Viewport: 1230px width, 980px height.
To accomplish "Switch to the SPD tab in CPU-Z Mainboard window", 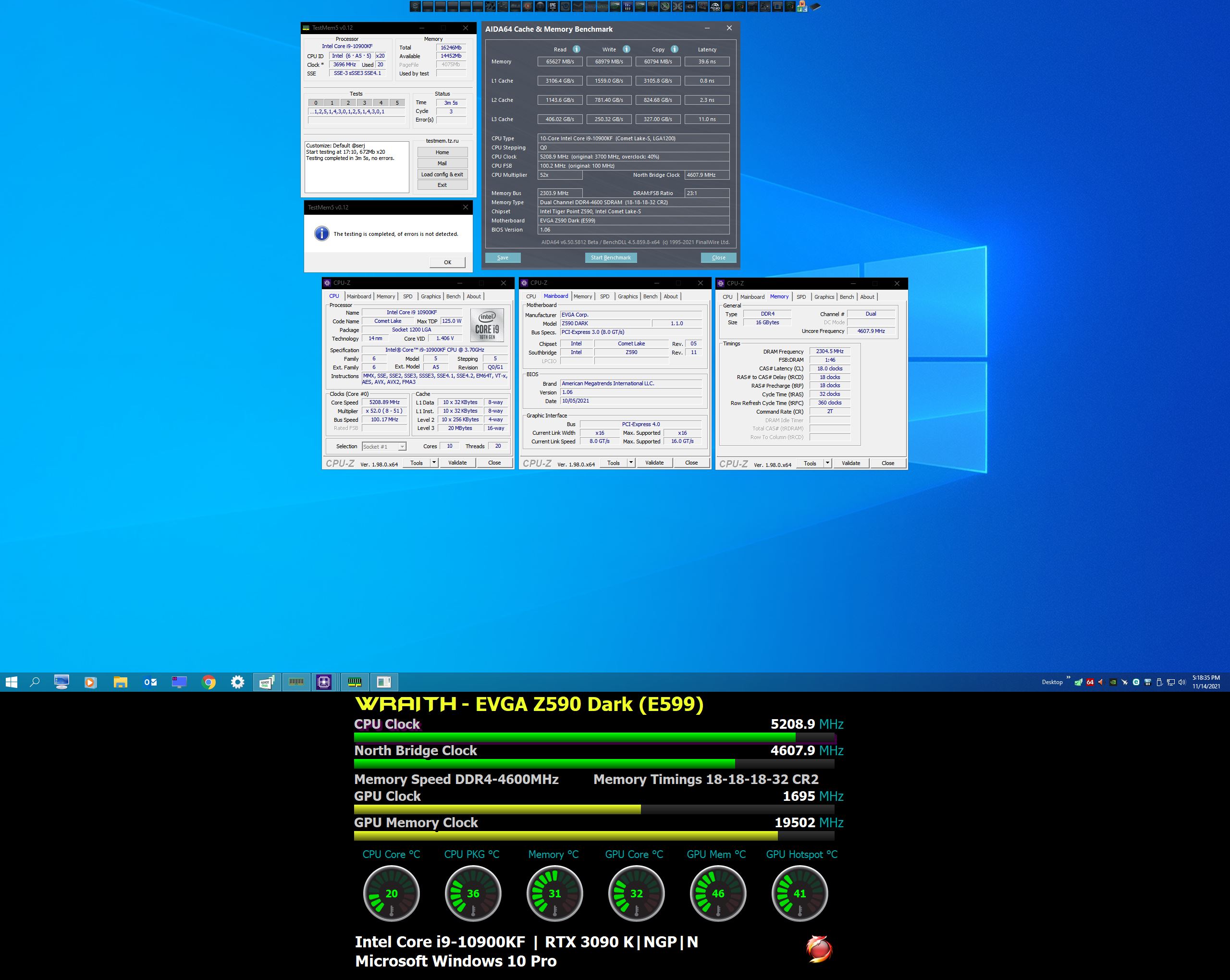I will (604, 296).
